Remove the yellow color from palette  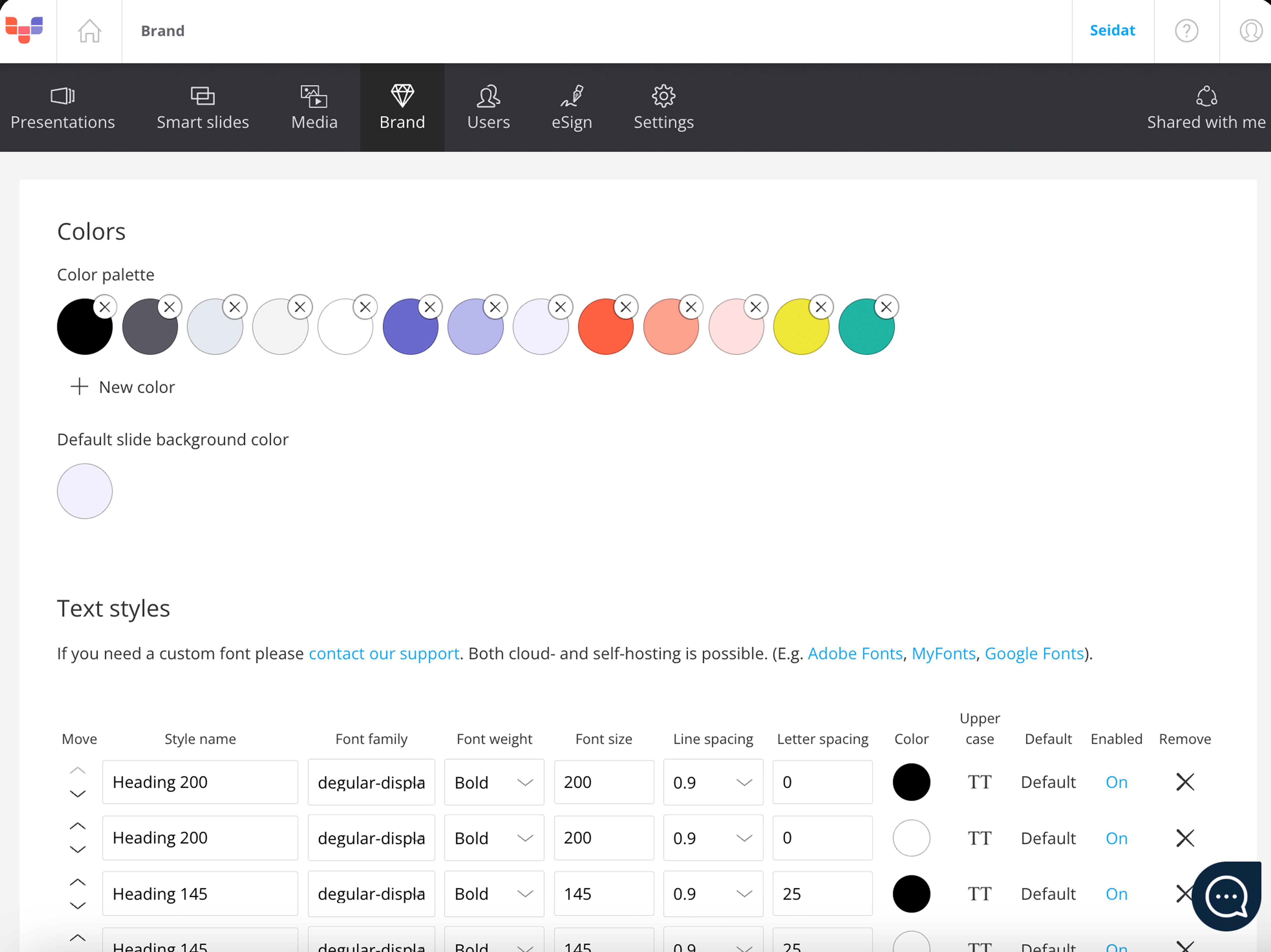click(821, 307)
